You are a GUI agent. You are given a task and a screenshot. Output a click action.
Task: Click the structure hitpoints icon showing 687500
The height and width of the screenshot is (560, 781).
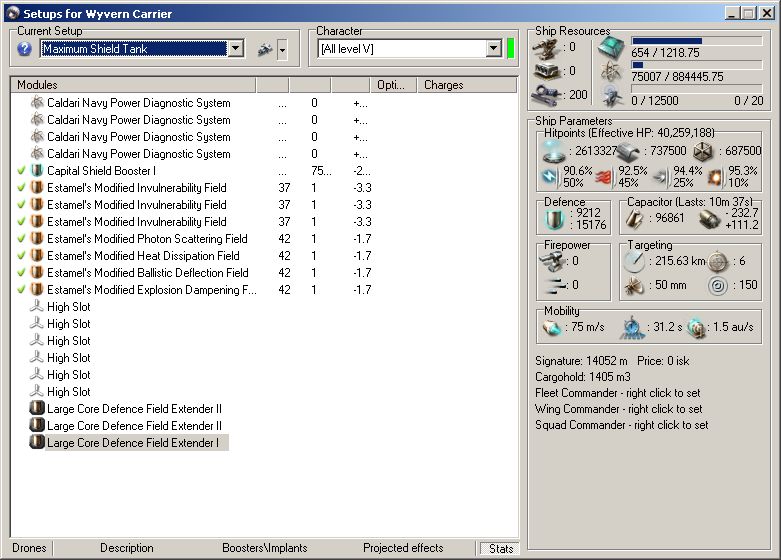pyautogui.click(x=704, y=151)
